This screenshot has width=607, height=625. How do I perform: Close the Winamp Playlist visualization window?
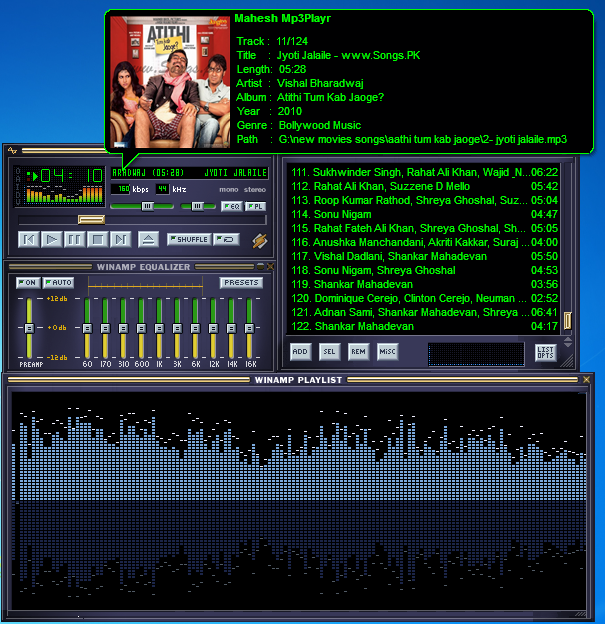click(x=586, y=380)
